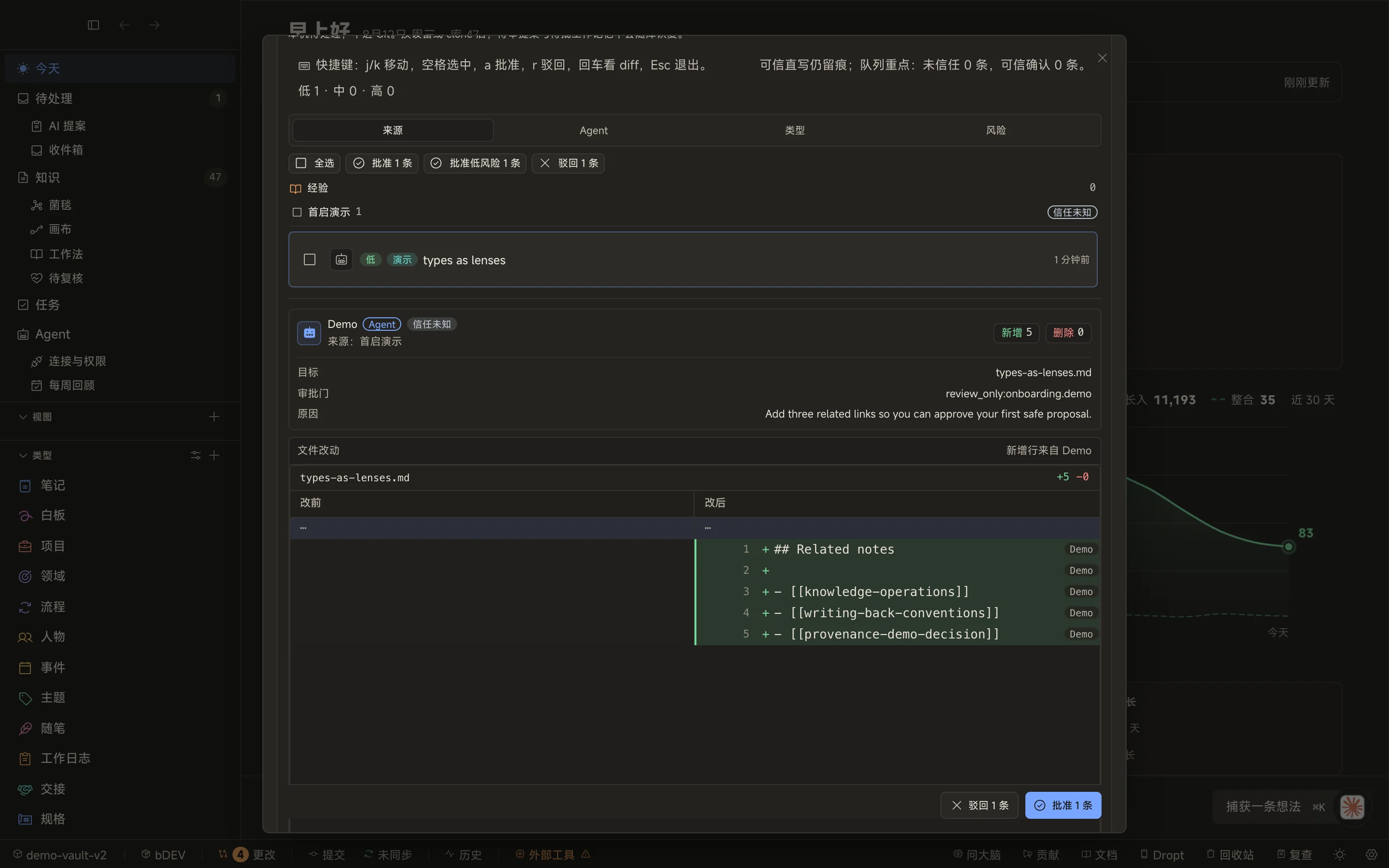Click 捕获一条想法 capture input
The height and width of the screenshot is (868, 1389).
pos(1275,807)
